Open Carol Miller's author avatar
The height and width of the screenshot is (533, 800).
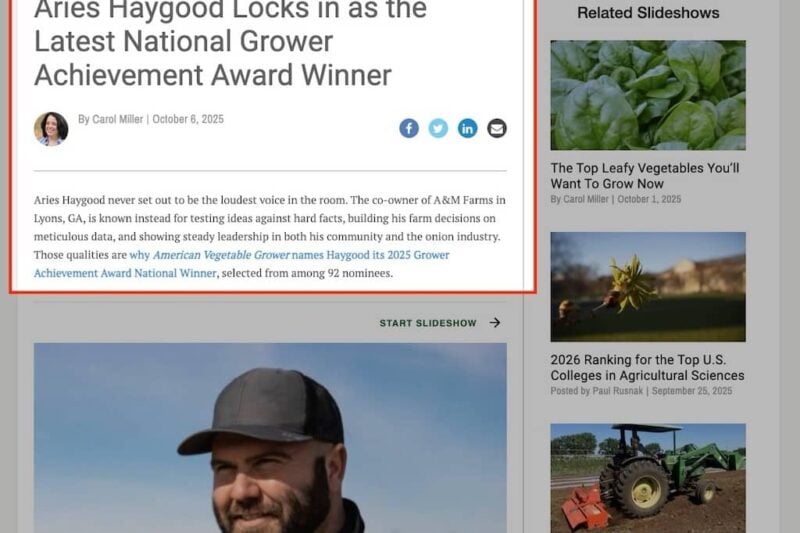click(51, 129)
